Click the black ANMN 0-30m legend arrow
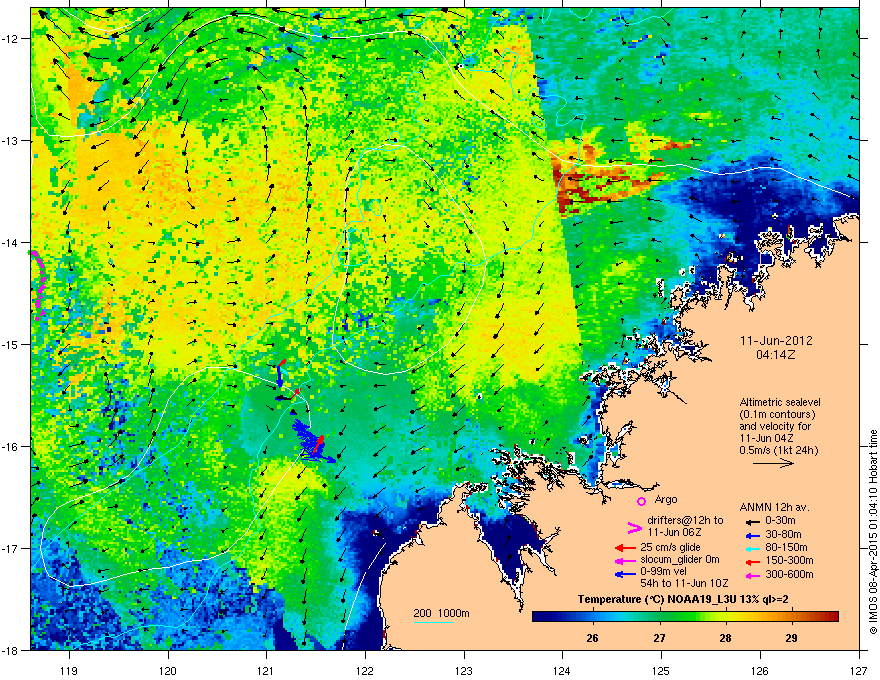This screenshot has width=880, height=680. pyautogui.click(x=753, y=521)
